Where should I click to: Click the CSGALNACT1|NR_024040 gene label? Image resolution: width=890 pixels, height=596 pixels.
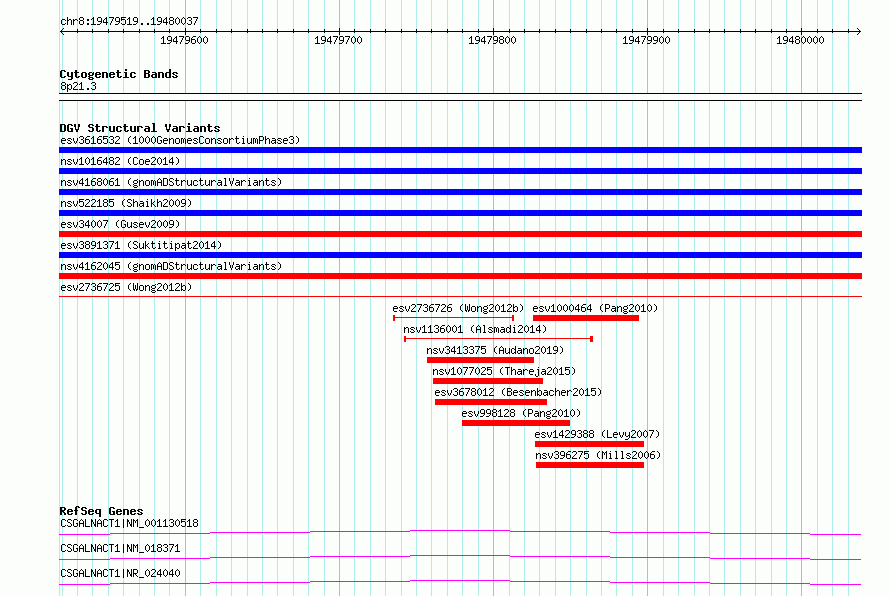click(120, 573)
